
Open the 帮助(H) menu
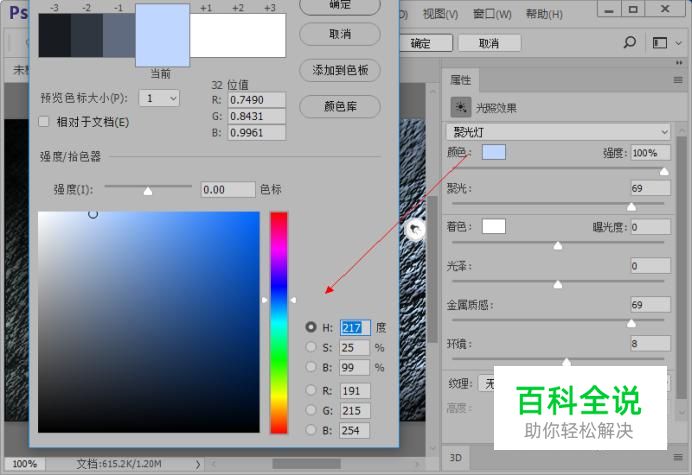(x=544, y=15)
